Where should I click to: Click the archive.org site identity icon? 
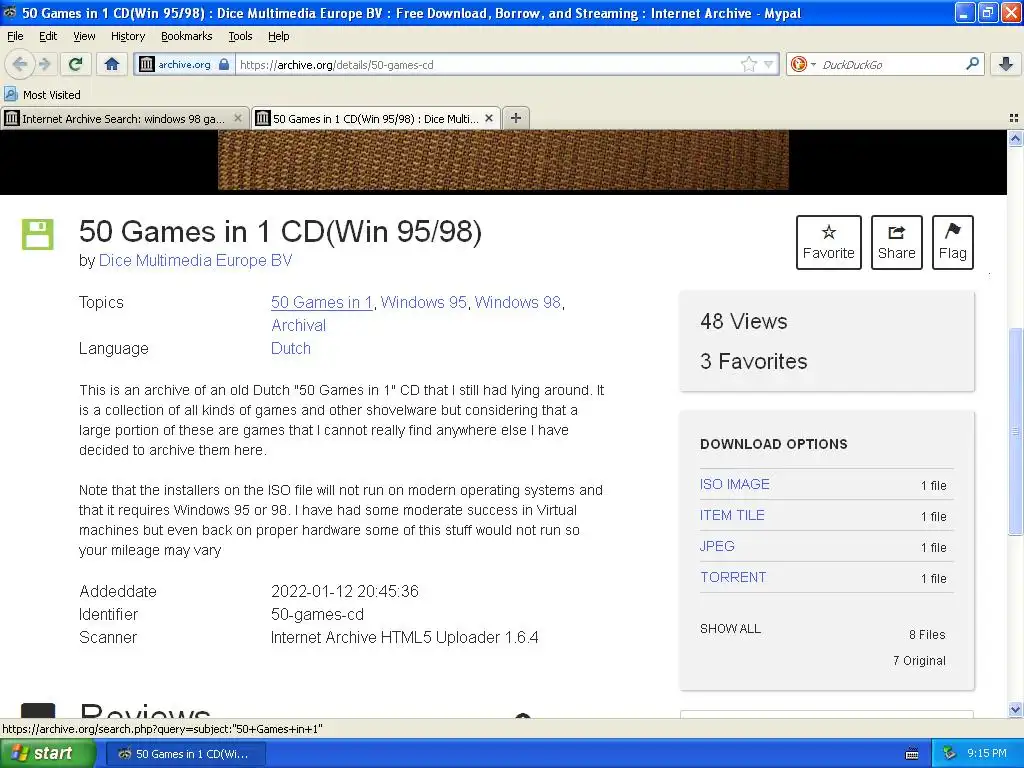(148, 64)
